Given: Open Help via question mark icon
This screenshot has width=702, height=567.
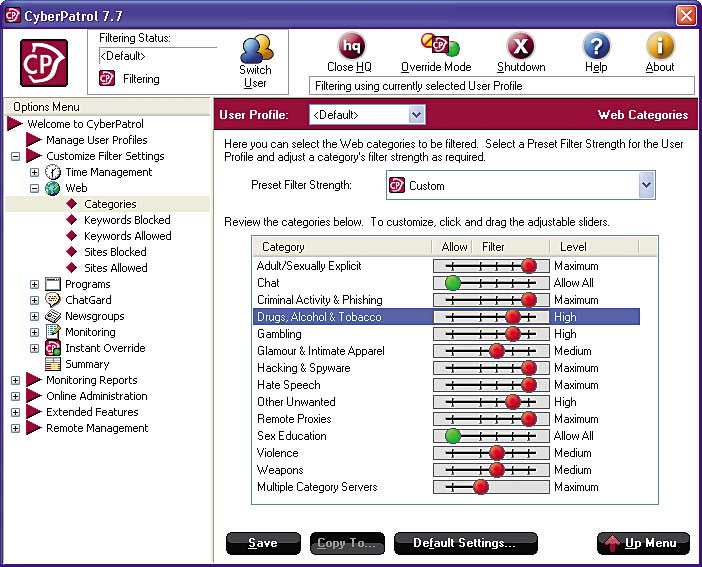Looking at the screenshot, I should (x=596, y=46).
